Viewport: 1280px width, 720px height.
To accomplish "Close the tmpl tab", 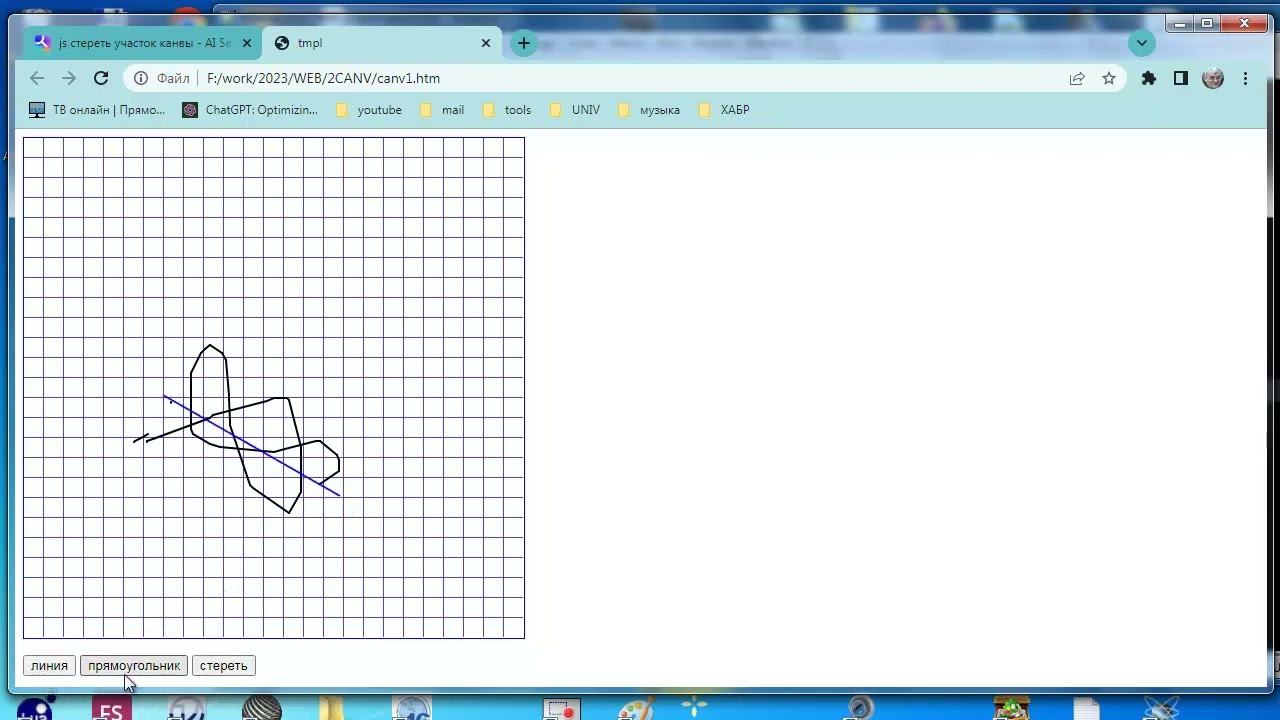I will click(x=486, y=43).
